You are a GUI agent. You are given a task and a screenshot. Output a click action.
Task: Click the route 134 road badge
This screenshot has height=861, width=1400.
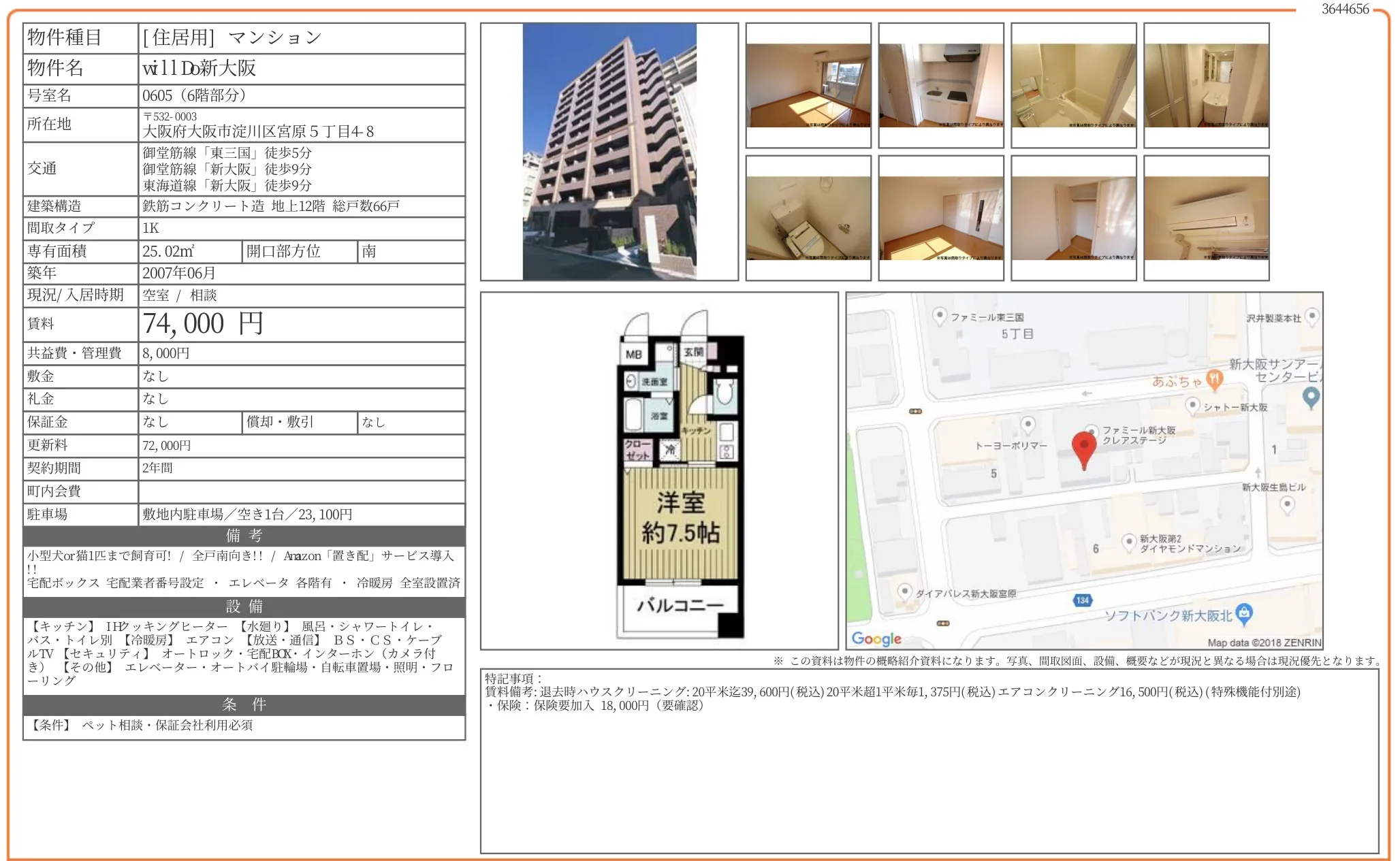(x=1083, y=600)
